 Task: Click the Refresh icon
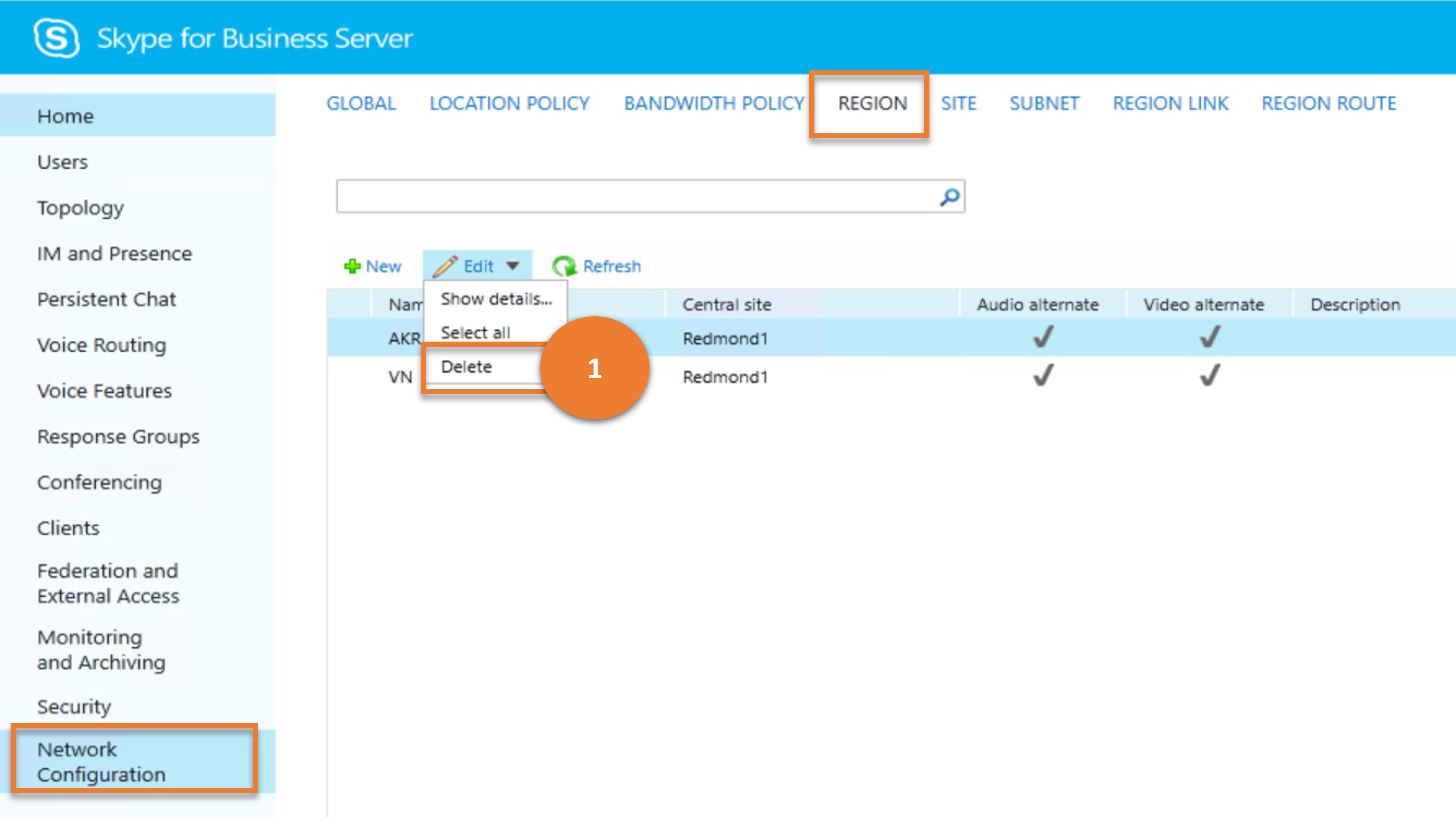click(562, 265)
